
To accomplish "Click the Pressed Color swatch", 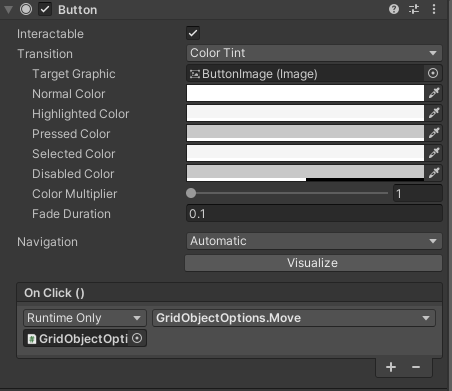I will point(305,133).
